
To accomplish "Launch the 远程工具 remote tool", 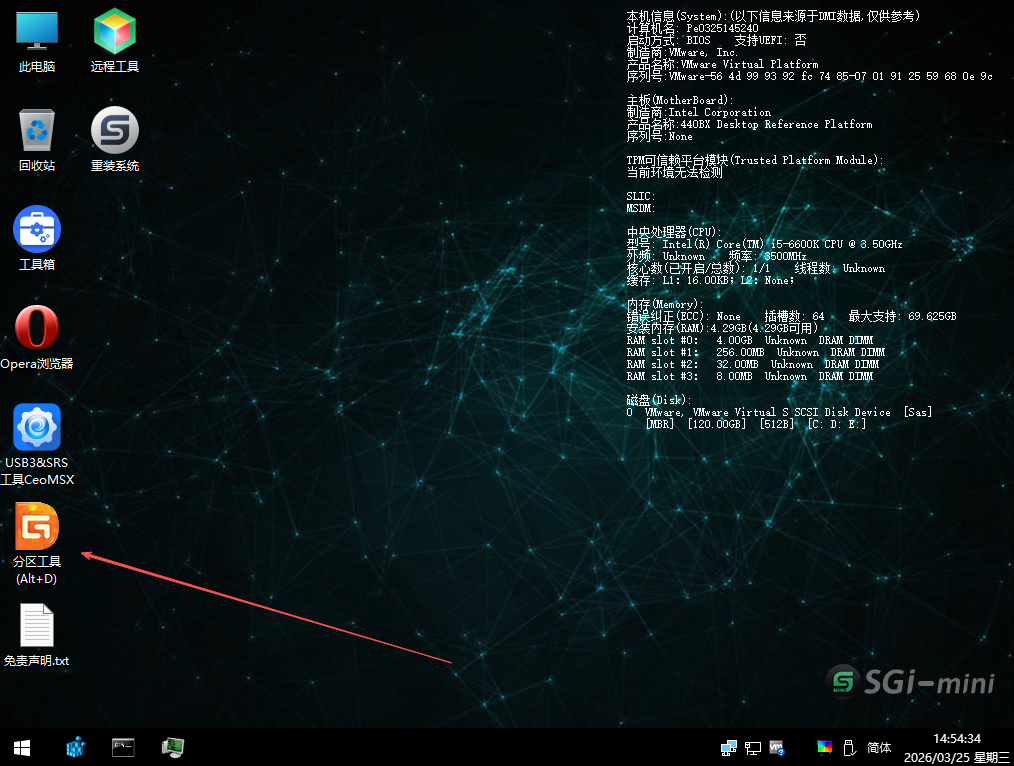I will pyautogui.click(x=114, y=40).
